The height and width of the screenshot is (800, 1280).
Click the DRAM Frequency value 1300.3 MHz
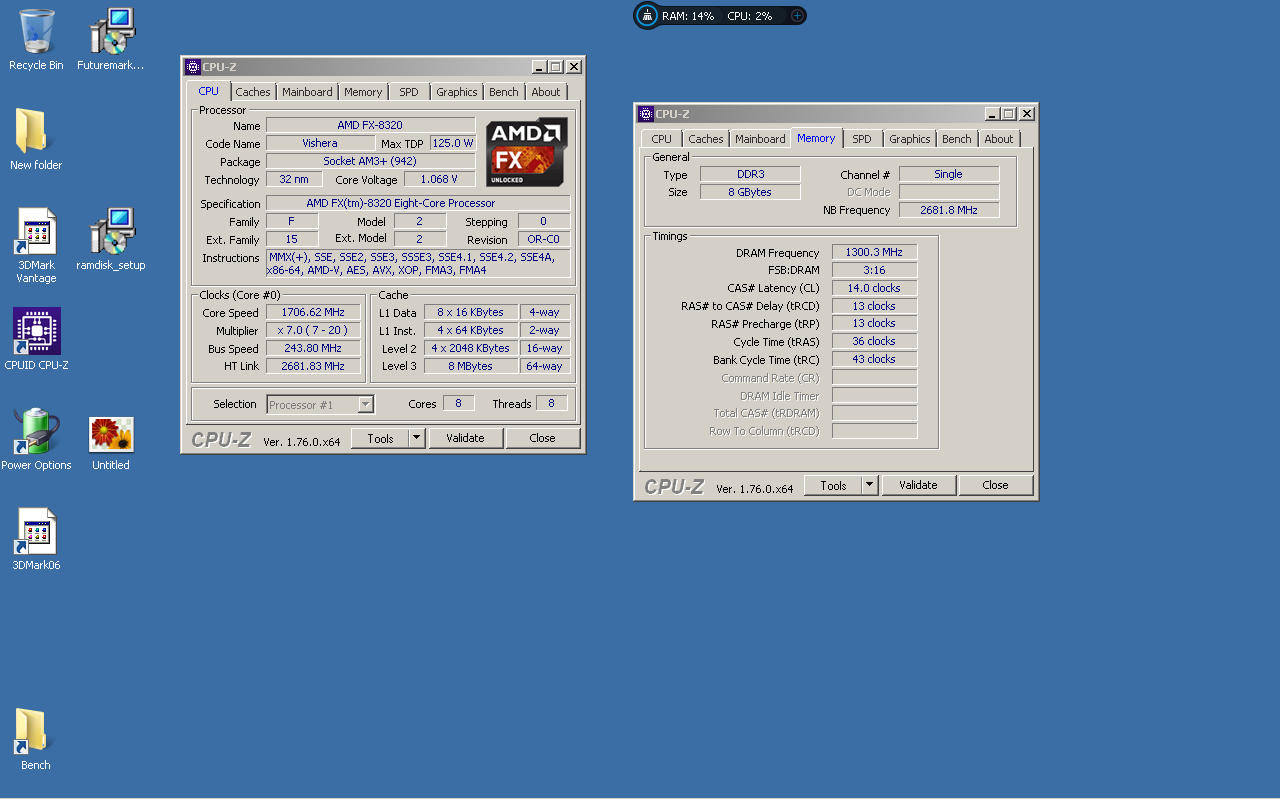coord(874,252)
